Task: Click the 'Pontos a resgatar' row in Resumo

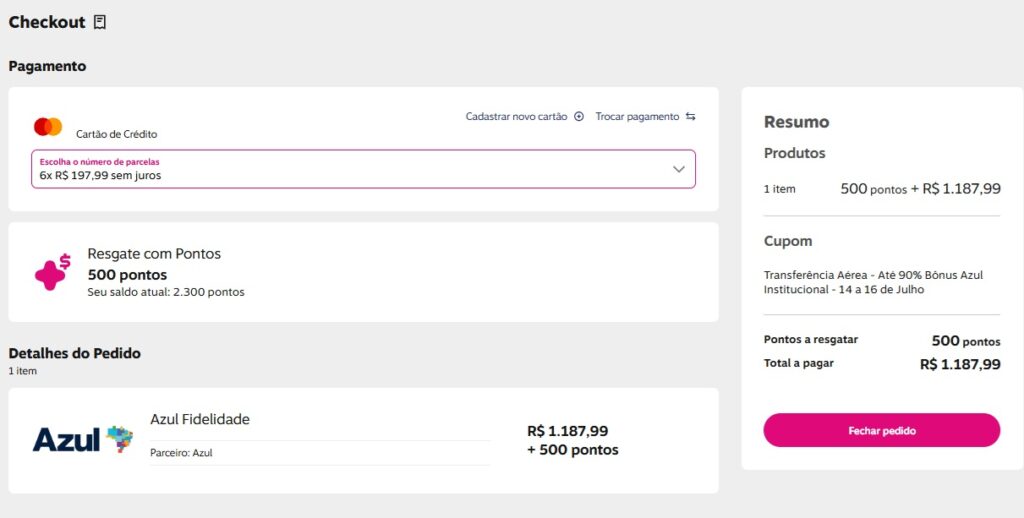Action: [x=881, y=341]
